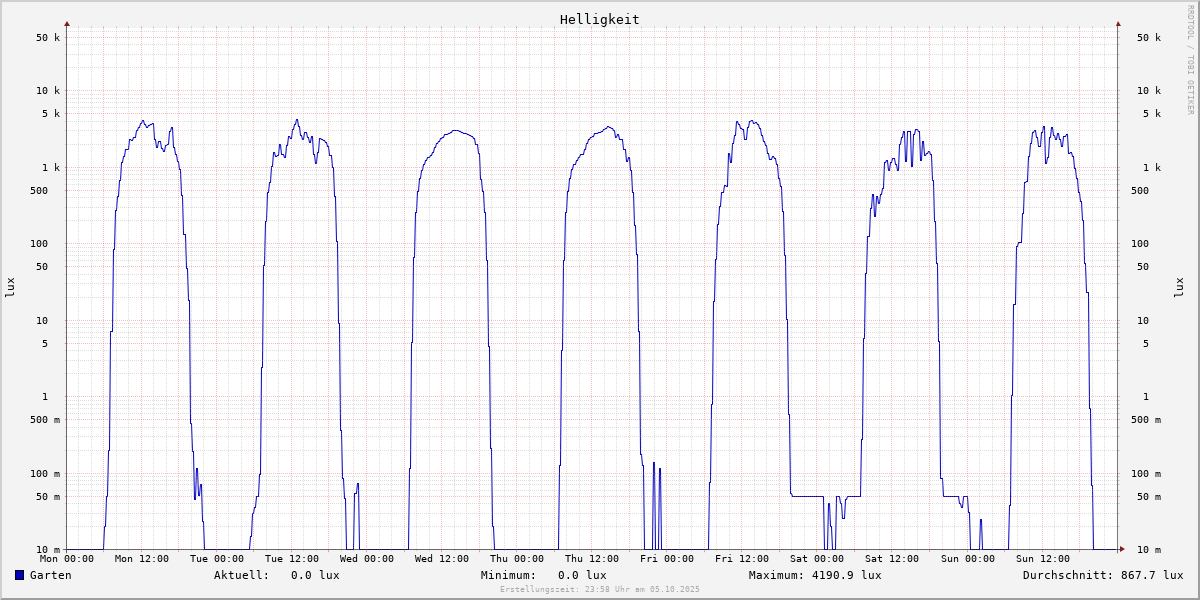The width and height of the screenshot is (1200, 600).
Task: Click the red arrow ending the X-axis
Action: click(1122, 549)
